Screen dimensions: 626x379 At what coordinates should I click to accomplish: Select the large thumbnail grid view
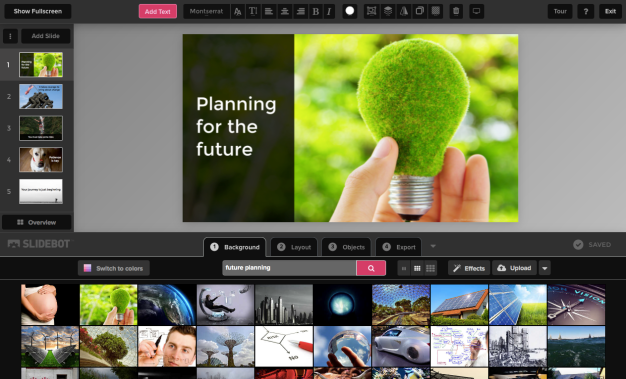(x=404, y=268)
